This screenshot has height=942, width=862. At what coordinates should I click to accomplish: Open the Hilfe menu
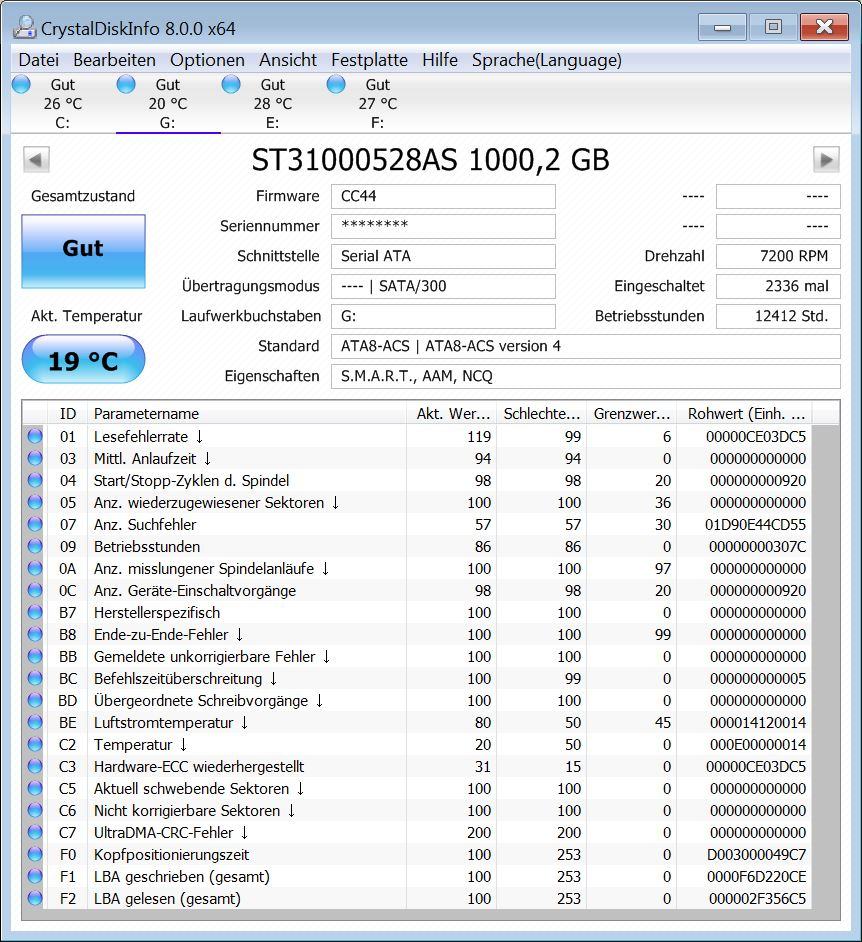pyautogui.click(x=440, y=60)
